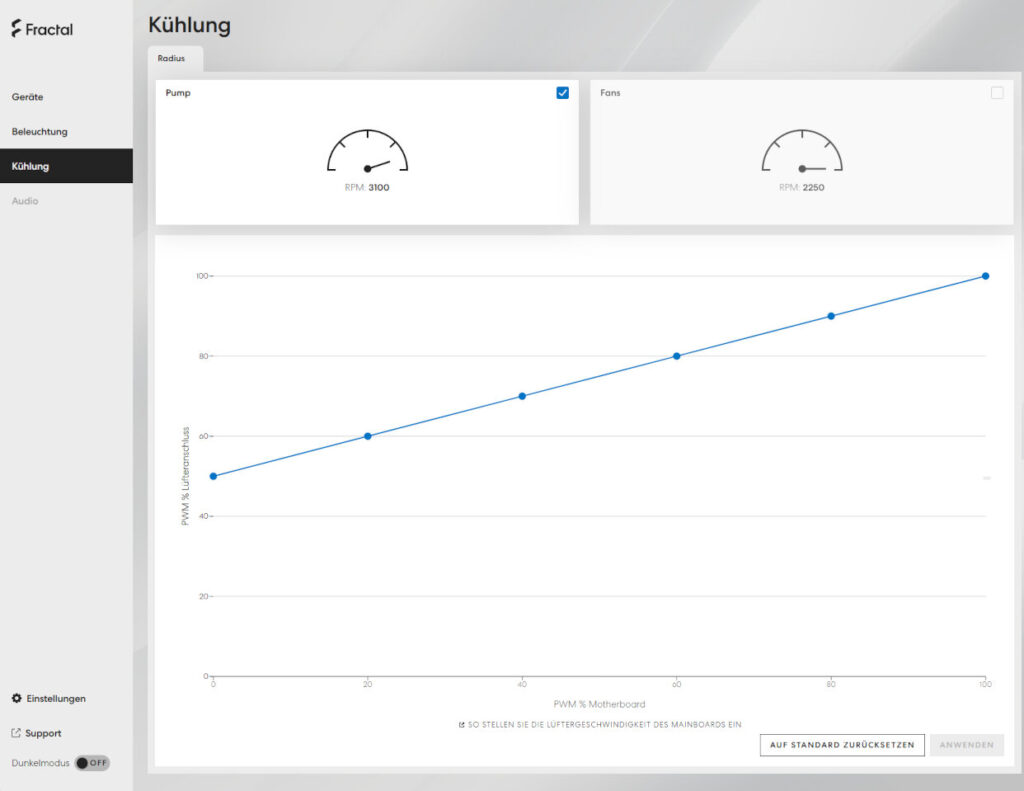Screen dimensions: 1024x791
Task: Click the Fractal logo icon
Action: pos(16,28)
